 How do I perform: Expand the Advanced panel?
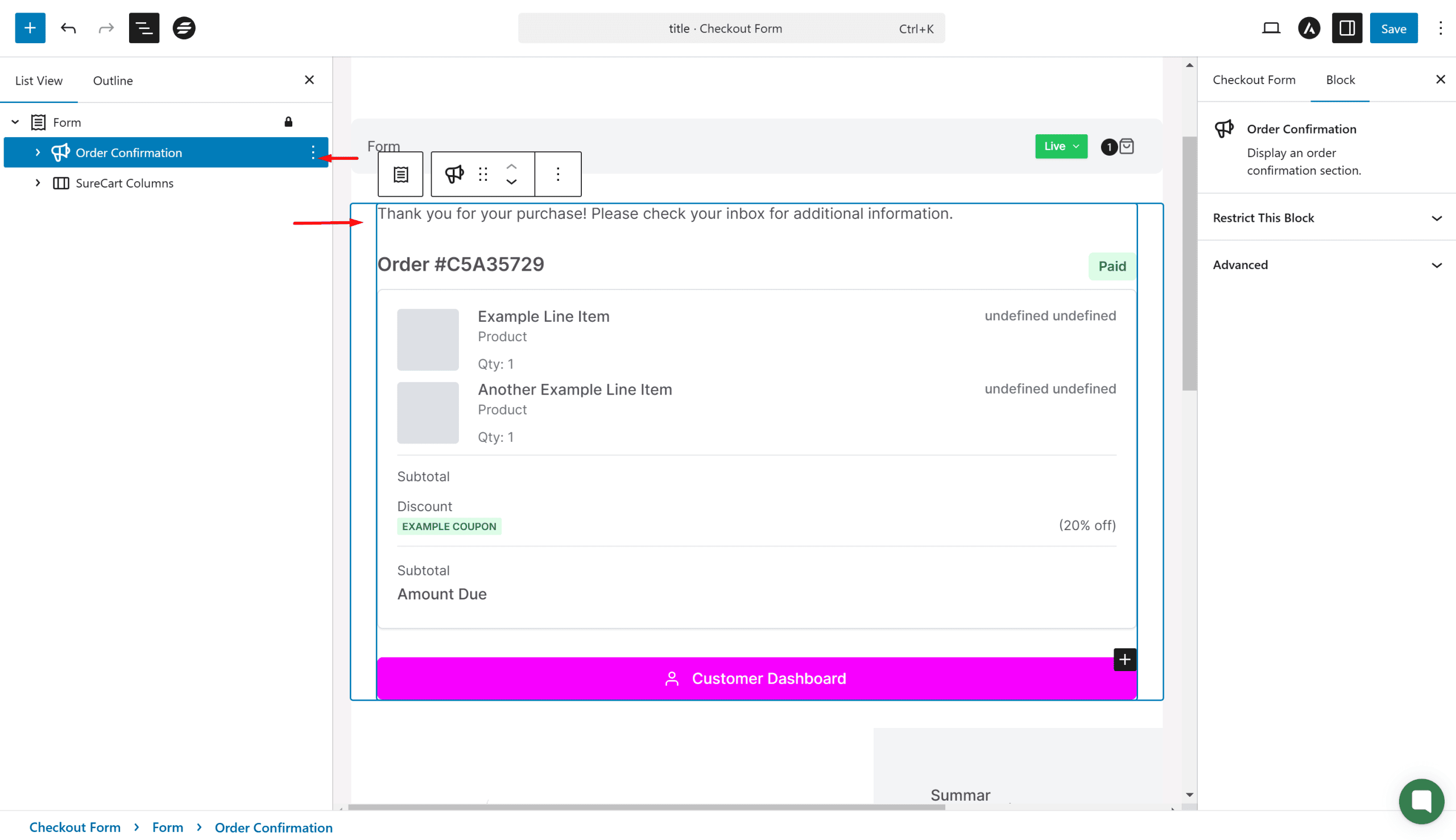pyautogui.click(x=1326, y=265)
